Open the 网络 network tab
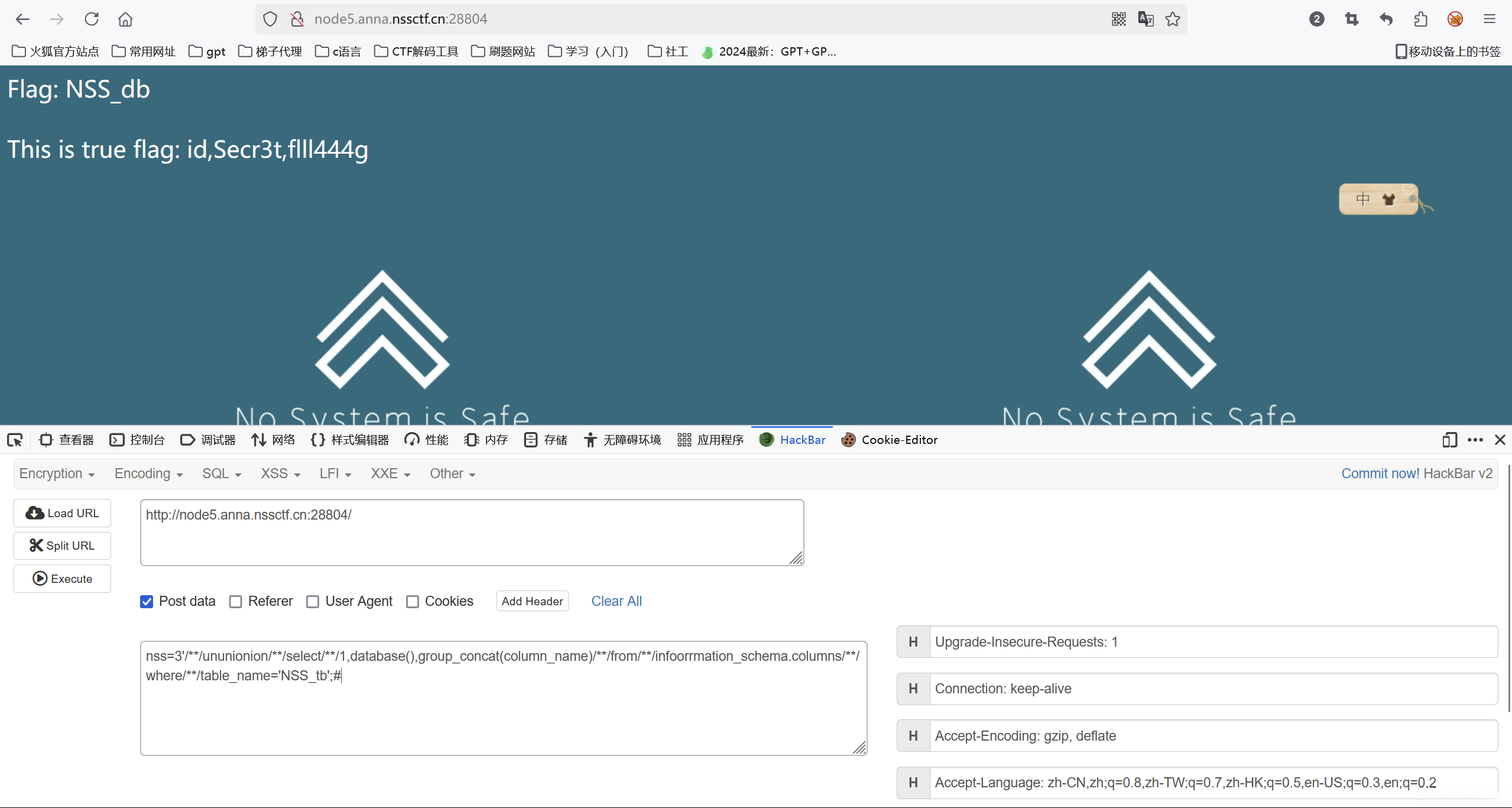Viewport: 1512px width, 808px height. click(273, 440)
